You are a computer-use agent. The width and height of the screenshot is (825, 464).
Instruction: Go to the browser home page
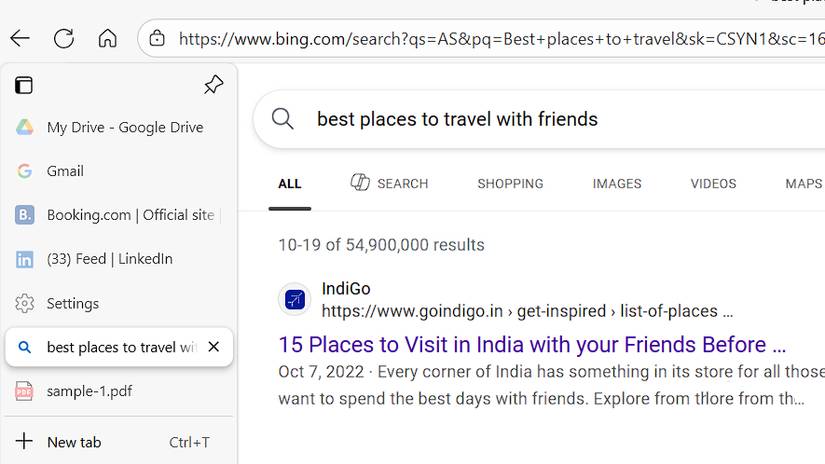(x=107, y=39)
